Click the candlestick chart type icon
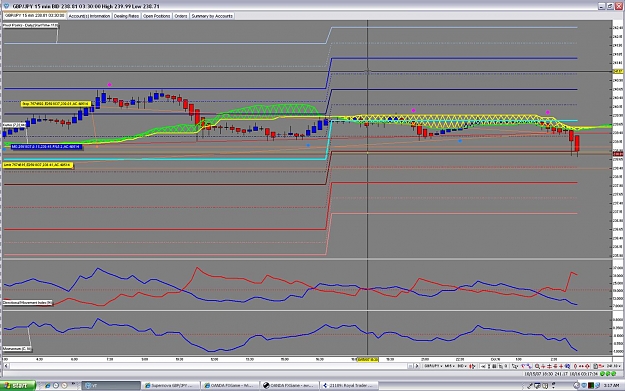 472,366
